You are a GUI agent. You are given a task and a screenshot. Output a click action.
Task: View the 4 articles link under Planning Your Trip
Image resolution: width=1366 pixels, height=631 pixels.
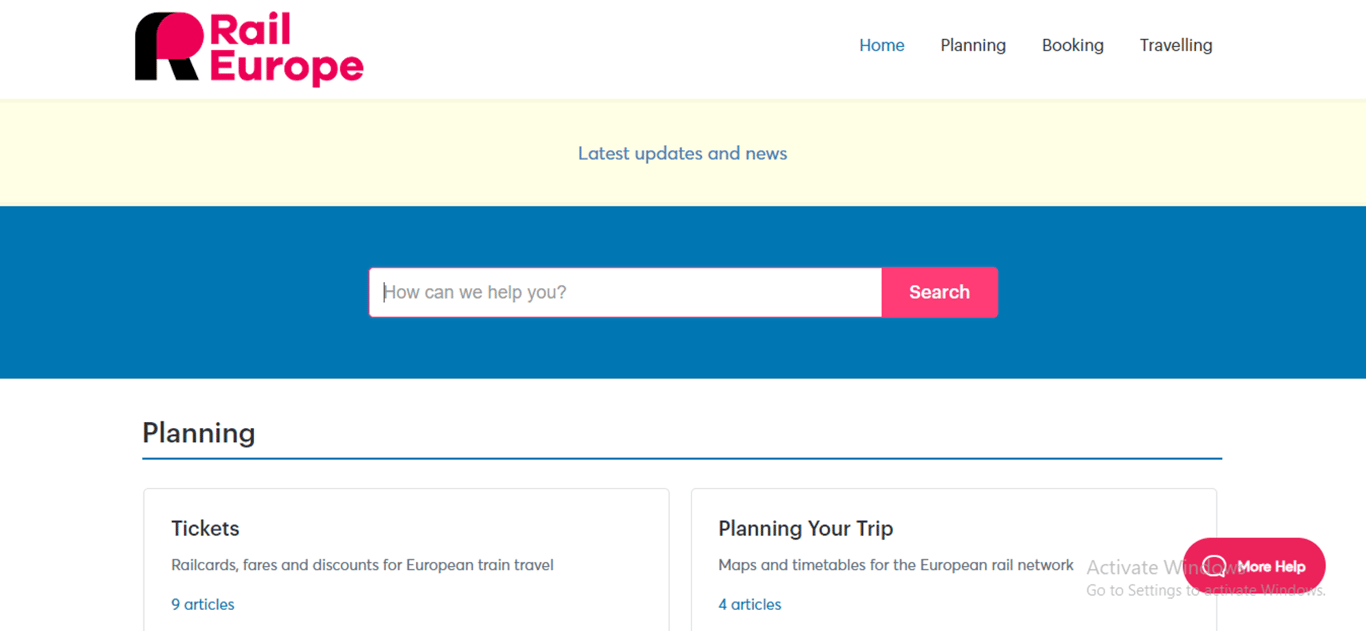tap(749, 604)
